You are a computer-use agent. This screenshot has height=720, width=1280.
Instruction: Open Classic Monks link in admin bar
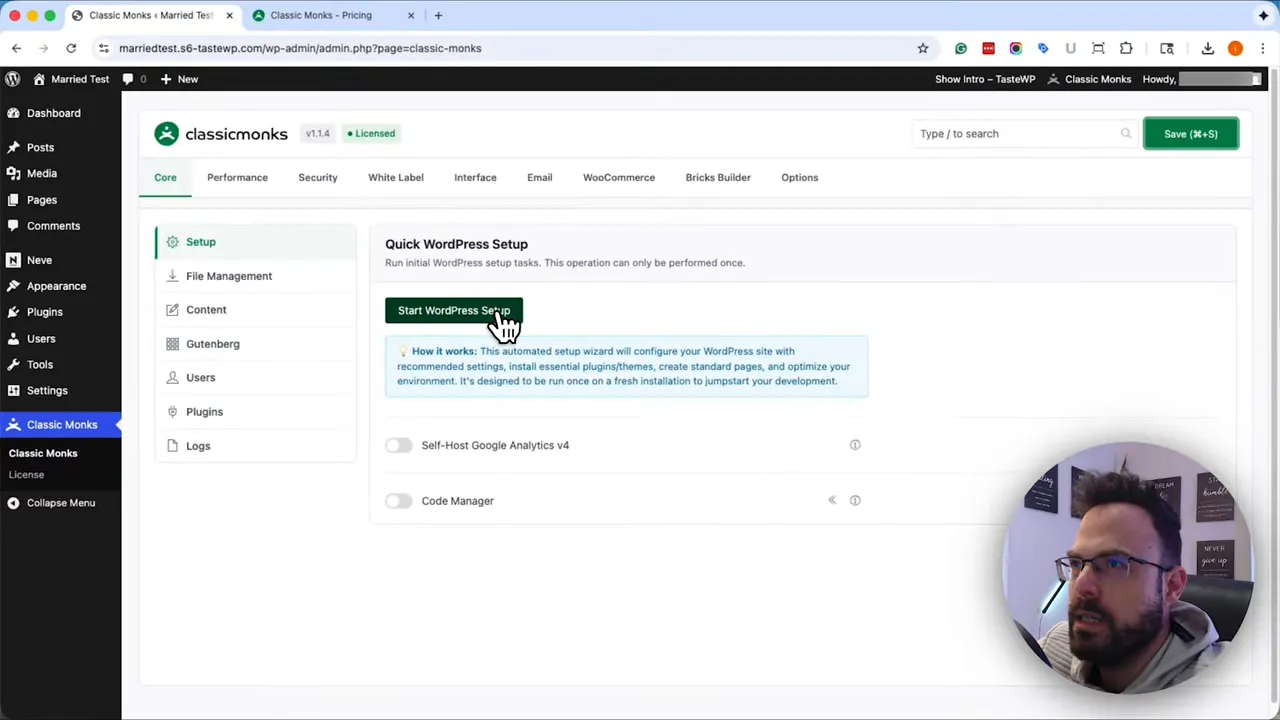point(1089,79)
